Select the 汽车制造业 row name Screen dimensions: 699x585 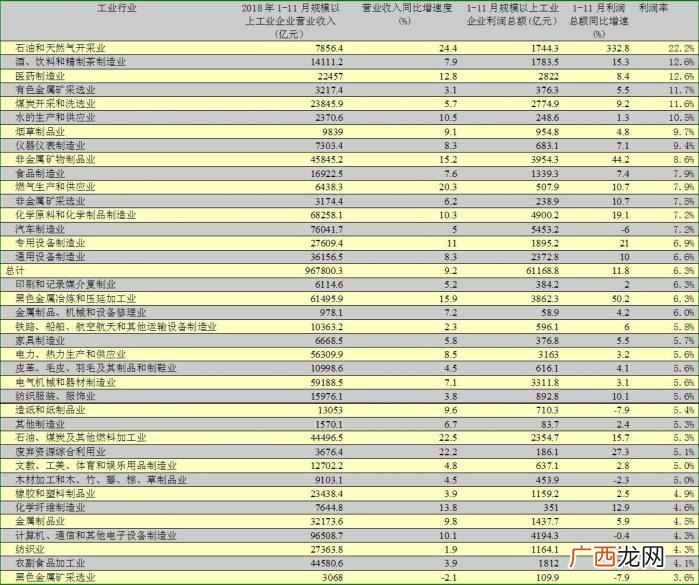point(40,230)
